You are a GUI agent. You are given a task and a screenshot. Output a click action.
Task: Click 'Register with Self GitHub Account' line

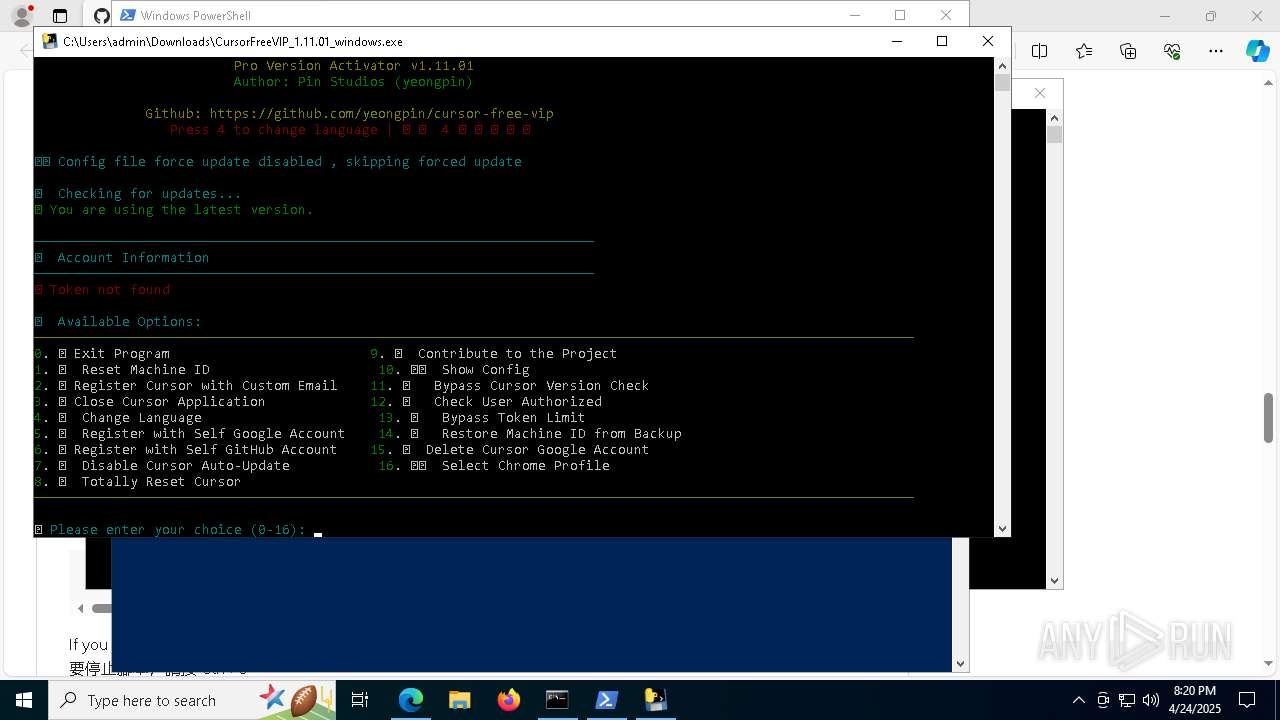(x=186, y=450)
